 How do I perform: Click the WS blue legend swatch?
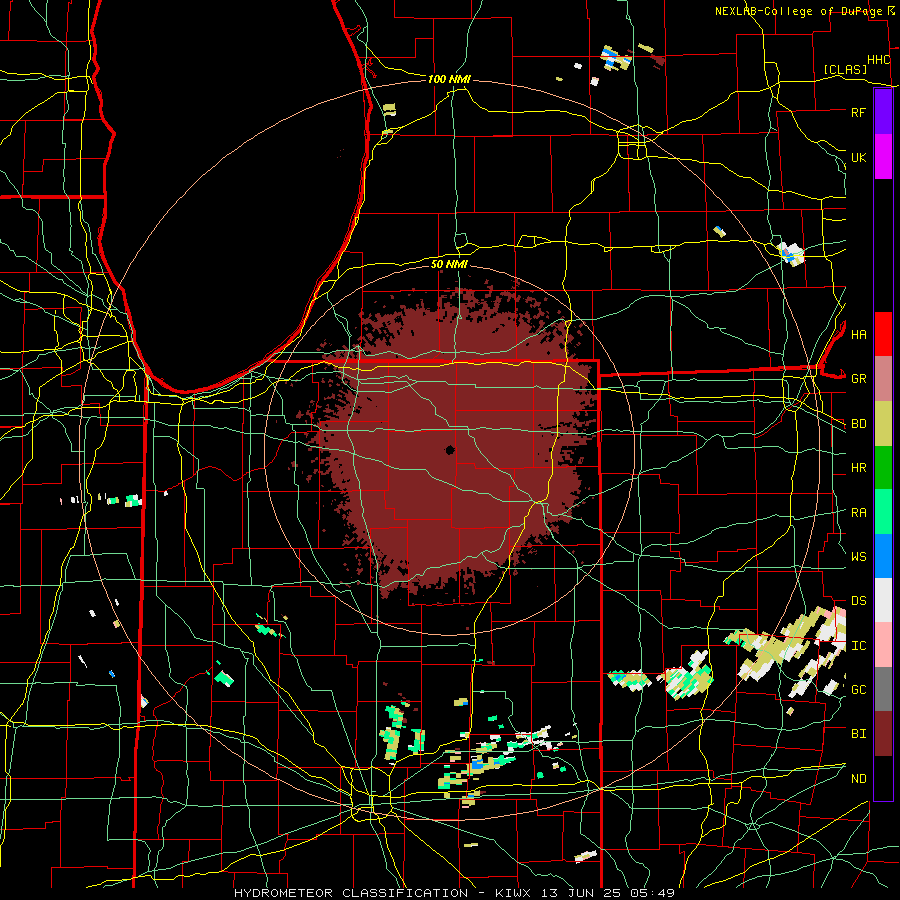(883, 556)
